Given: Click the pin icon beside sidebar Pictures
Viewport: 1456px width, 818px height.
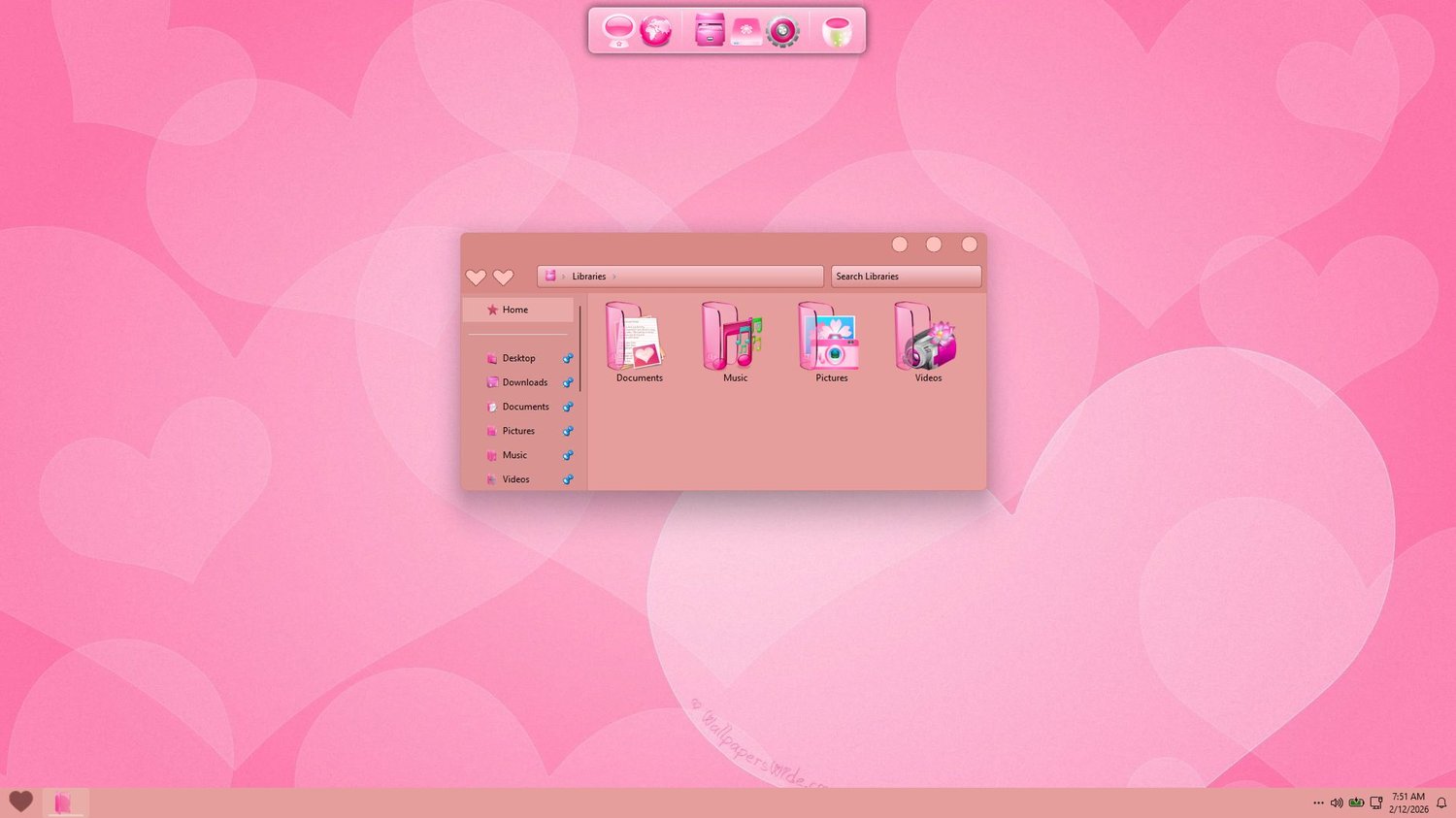Looking at the screenshot, I should click(568, 431).
